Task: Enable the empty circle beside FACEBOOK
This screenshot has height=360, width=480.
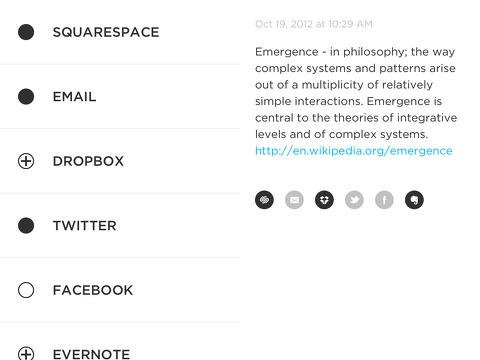Action: tap(26, 290)
